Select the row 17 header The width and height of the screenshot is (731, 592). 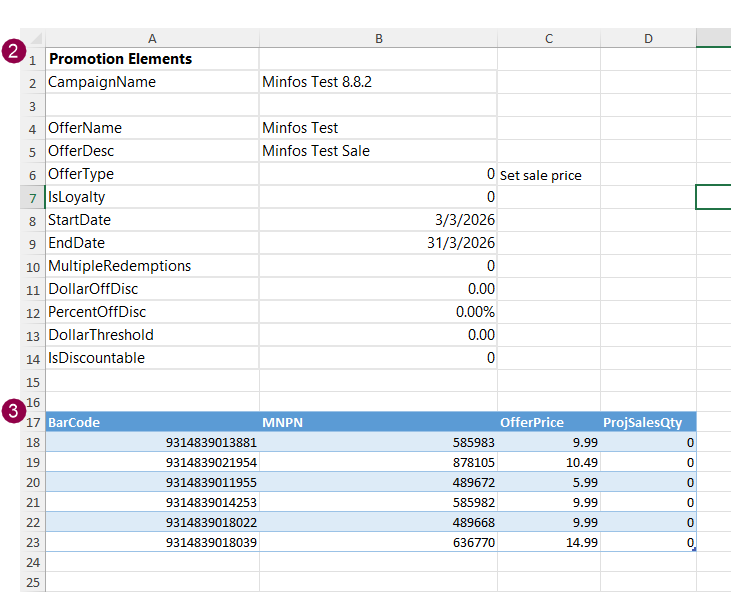(x=33, y=422)
